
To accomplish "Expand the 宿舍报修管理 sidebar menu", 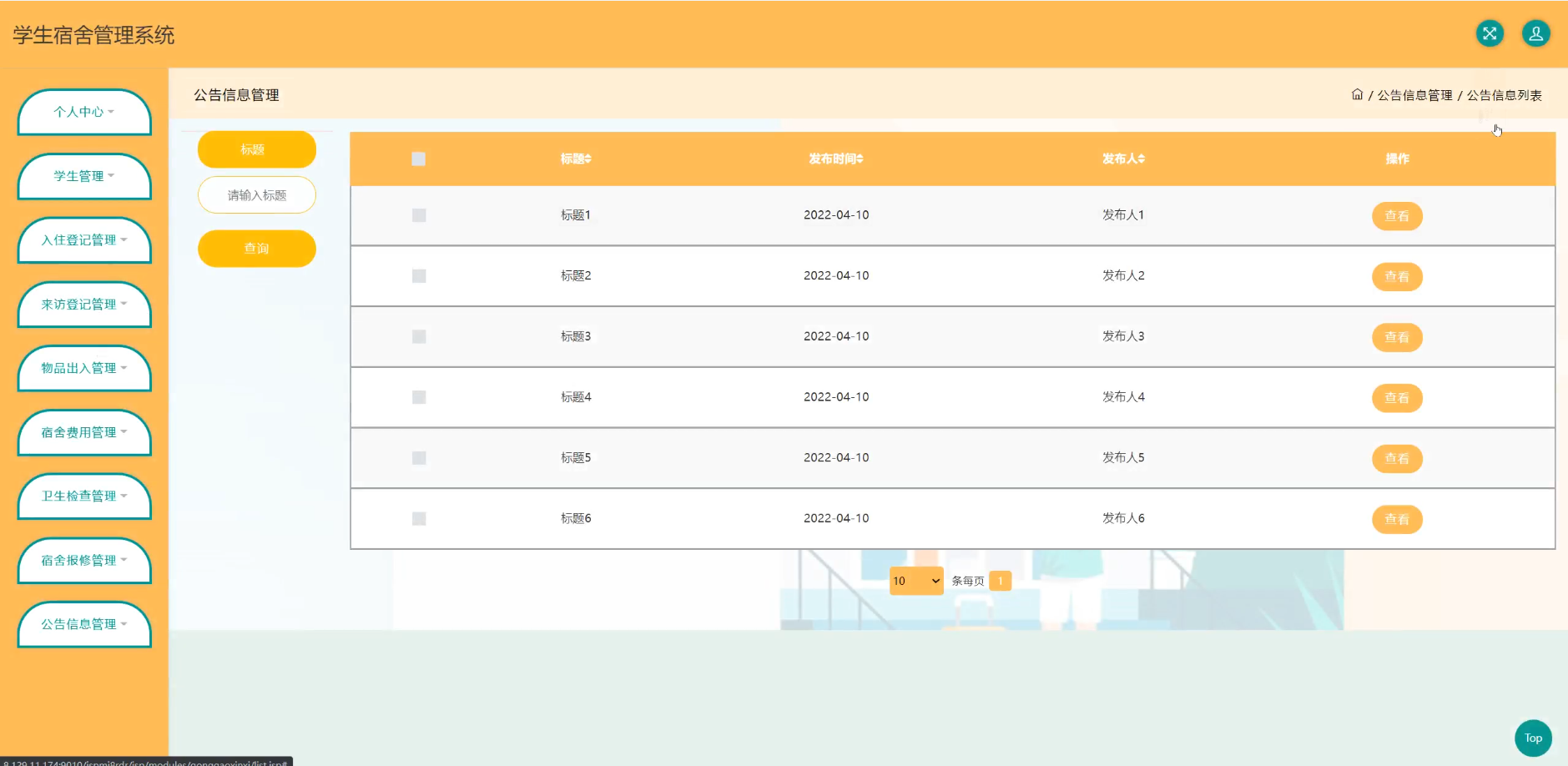I will (x=84, y=561).
